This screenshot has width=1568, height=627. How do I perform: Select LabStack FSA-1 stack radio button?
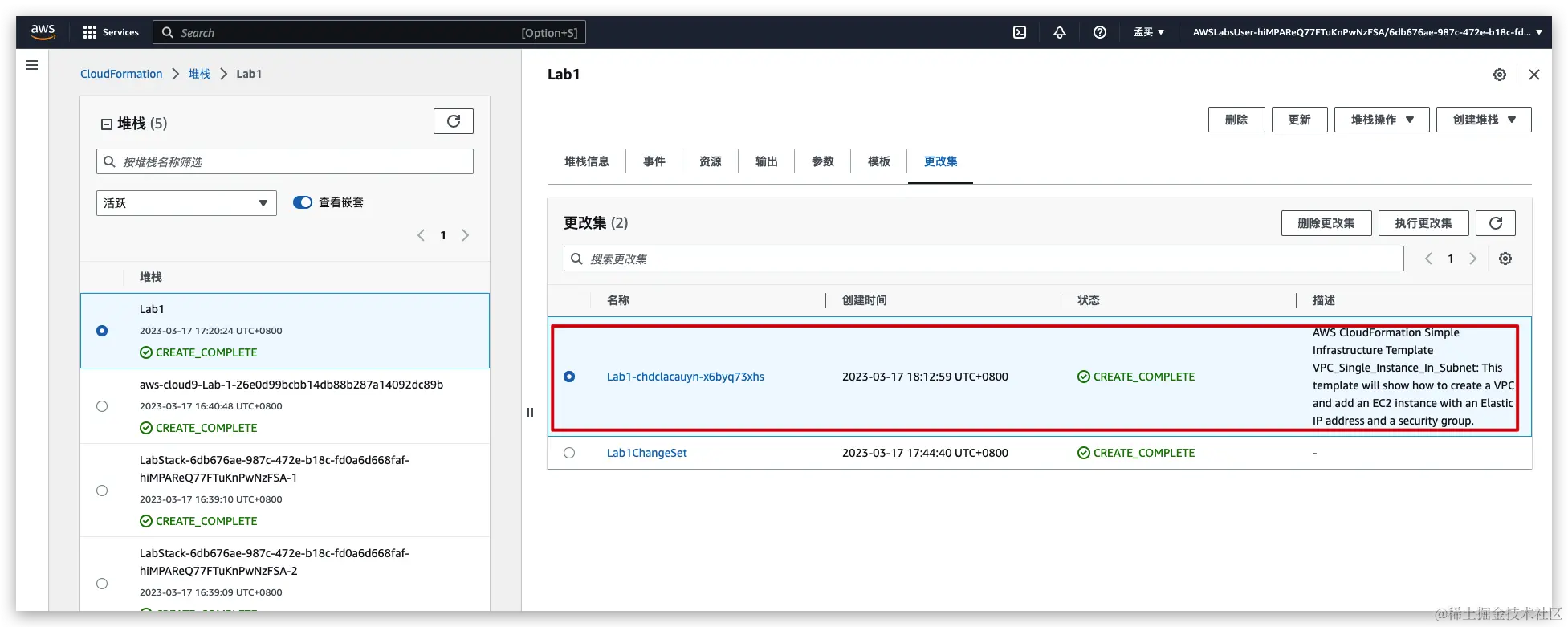coord(102,491)
